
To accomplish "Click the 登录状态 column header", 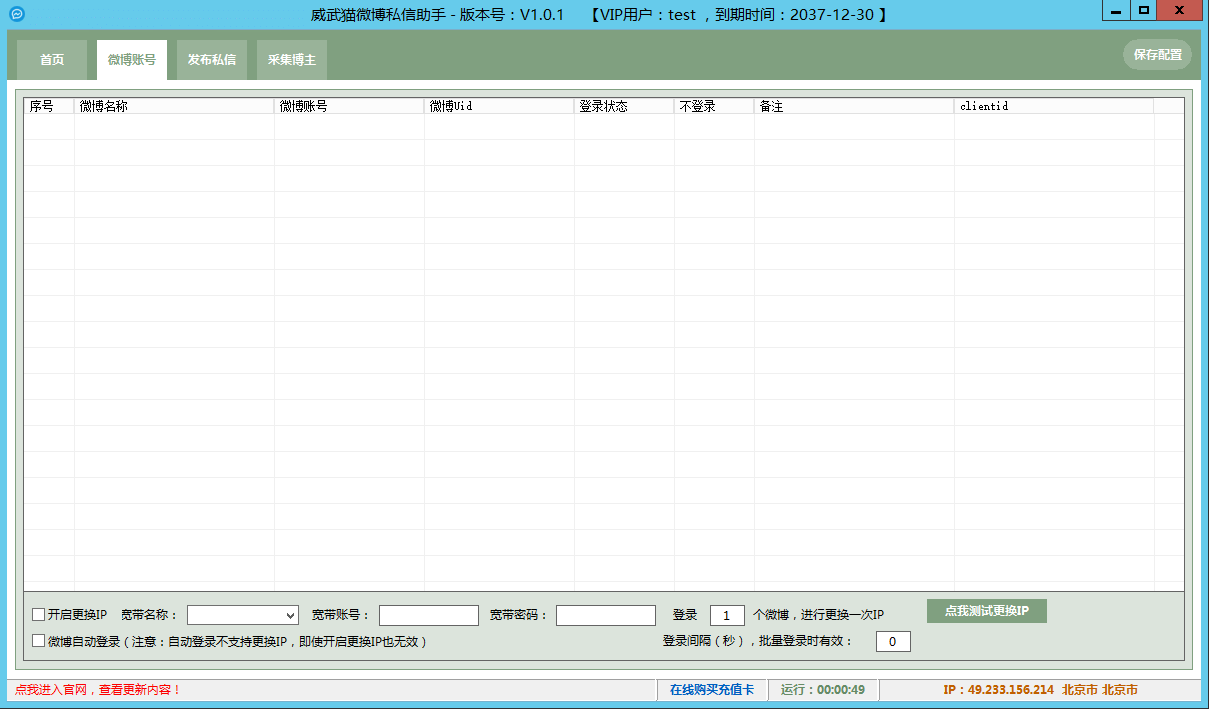I will click(624, 106).
